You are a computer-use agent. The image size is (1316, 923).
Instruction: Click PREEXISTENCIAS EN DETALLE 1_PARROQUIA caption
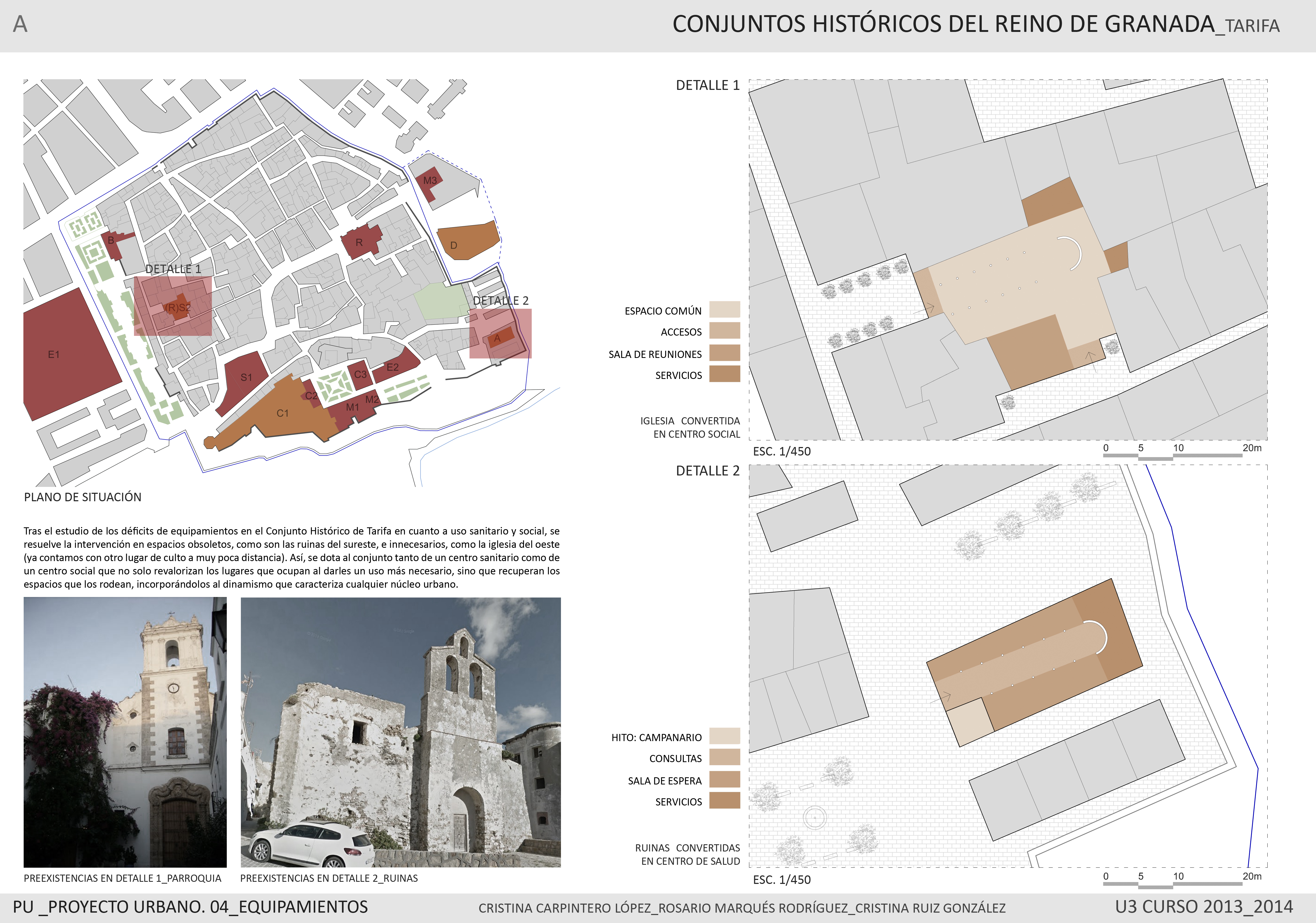tap(122, 878)
